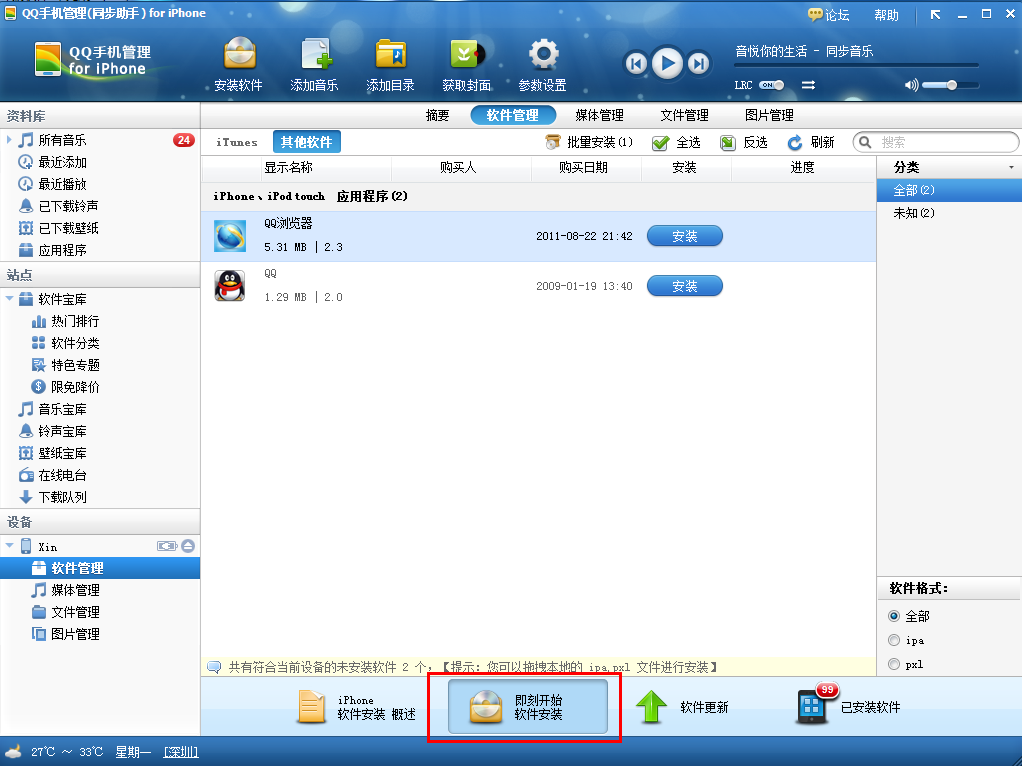Image resolution: width=1022 pixels, height=766 pixels.
Task: Click the 安装软件 install software icon
Action: [x=239, y=54]
